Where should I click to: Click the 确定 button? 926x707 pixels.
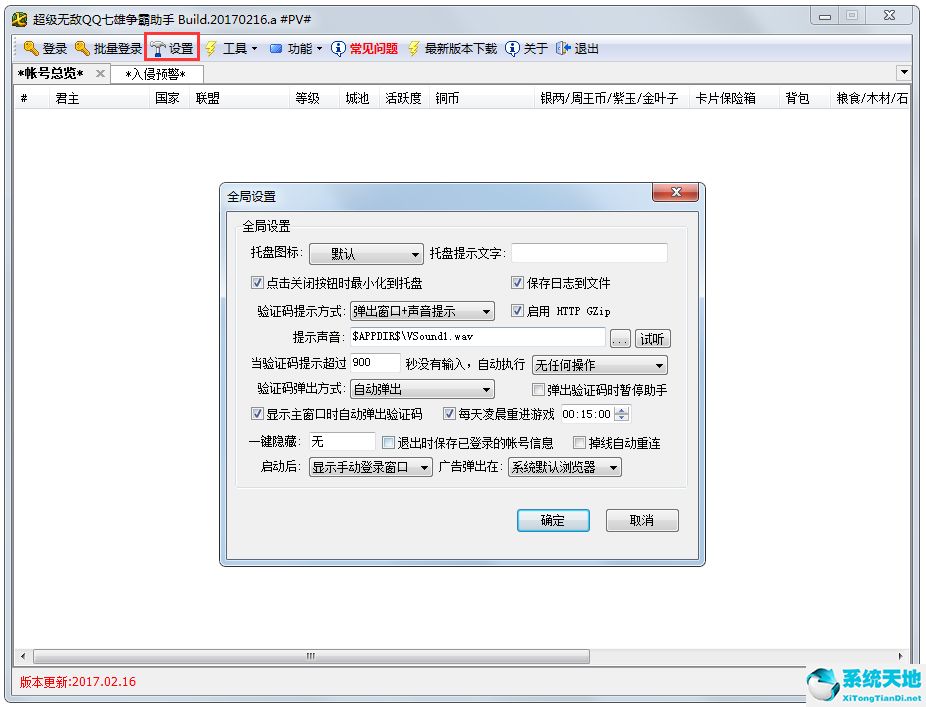tap(553, 520)
